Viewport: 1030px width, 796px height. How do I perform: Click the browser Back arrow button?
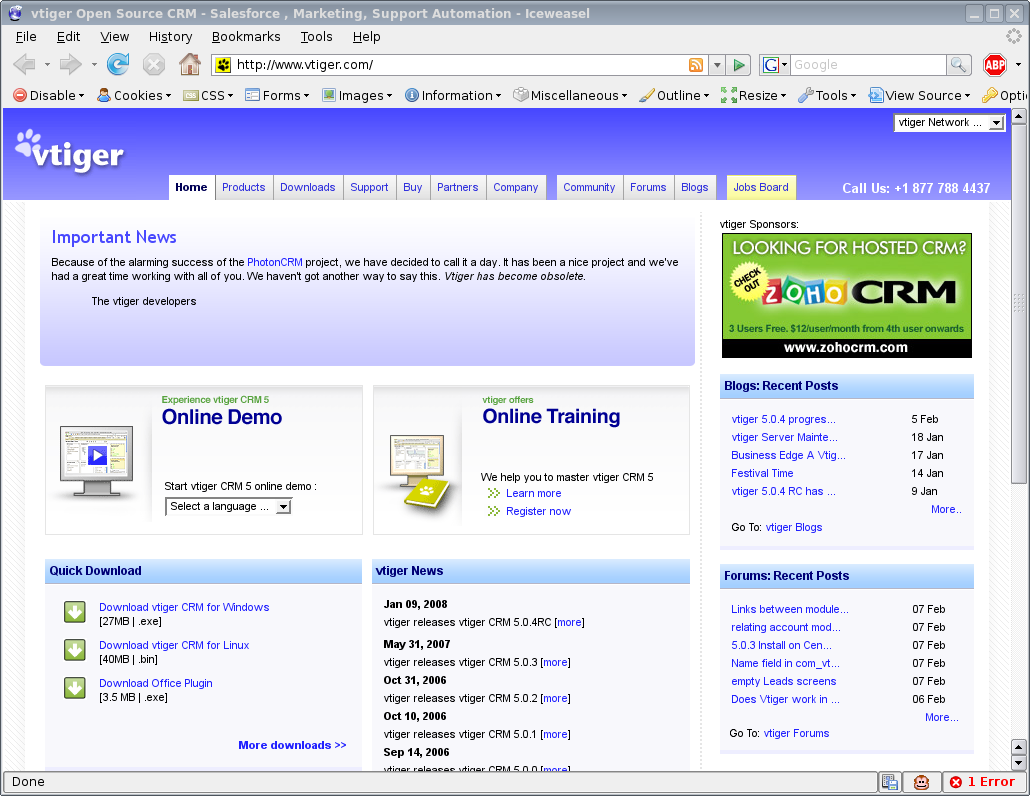pos(24,64)
